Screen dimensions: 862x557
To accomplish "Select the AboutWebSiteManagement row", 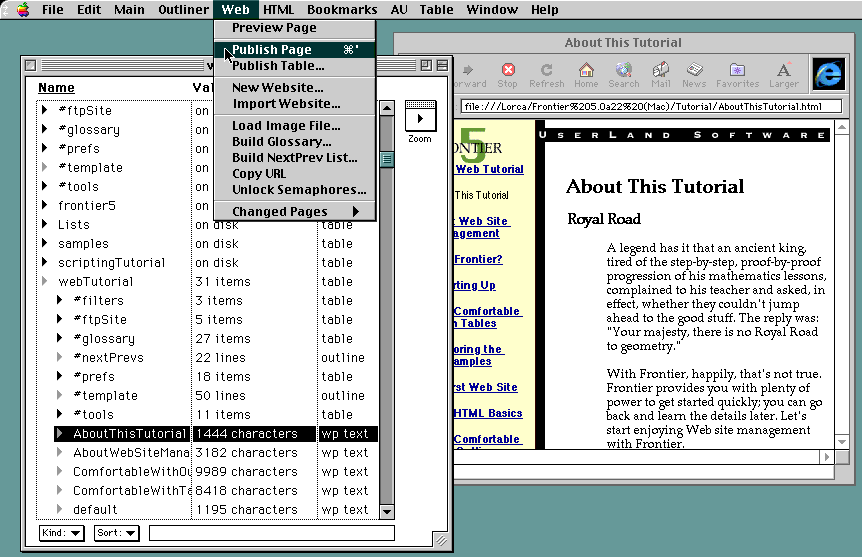I will [129, 453].
